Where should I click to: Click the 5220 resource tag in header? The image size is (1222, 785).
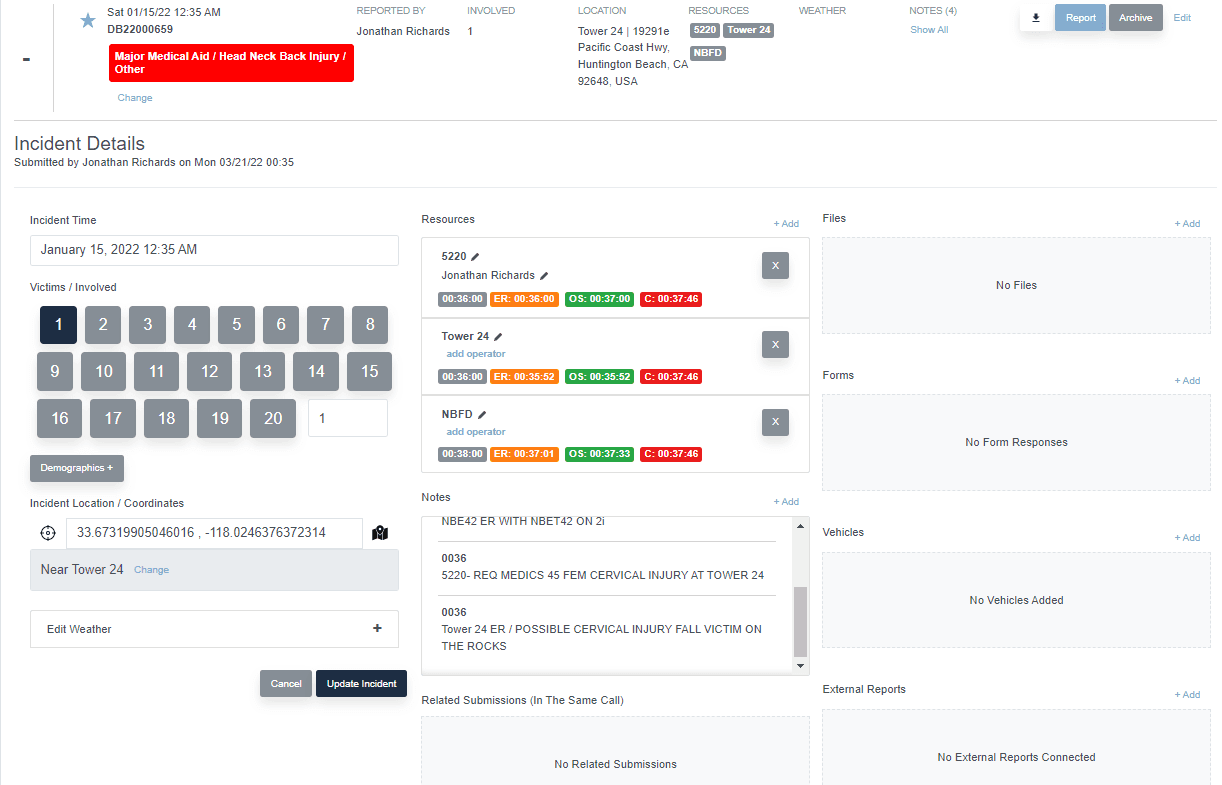coord(704,30)
